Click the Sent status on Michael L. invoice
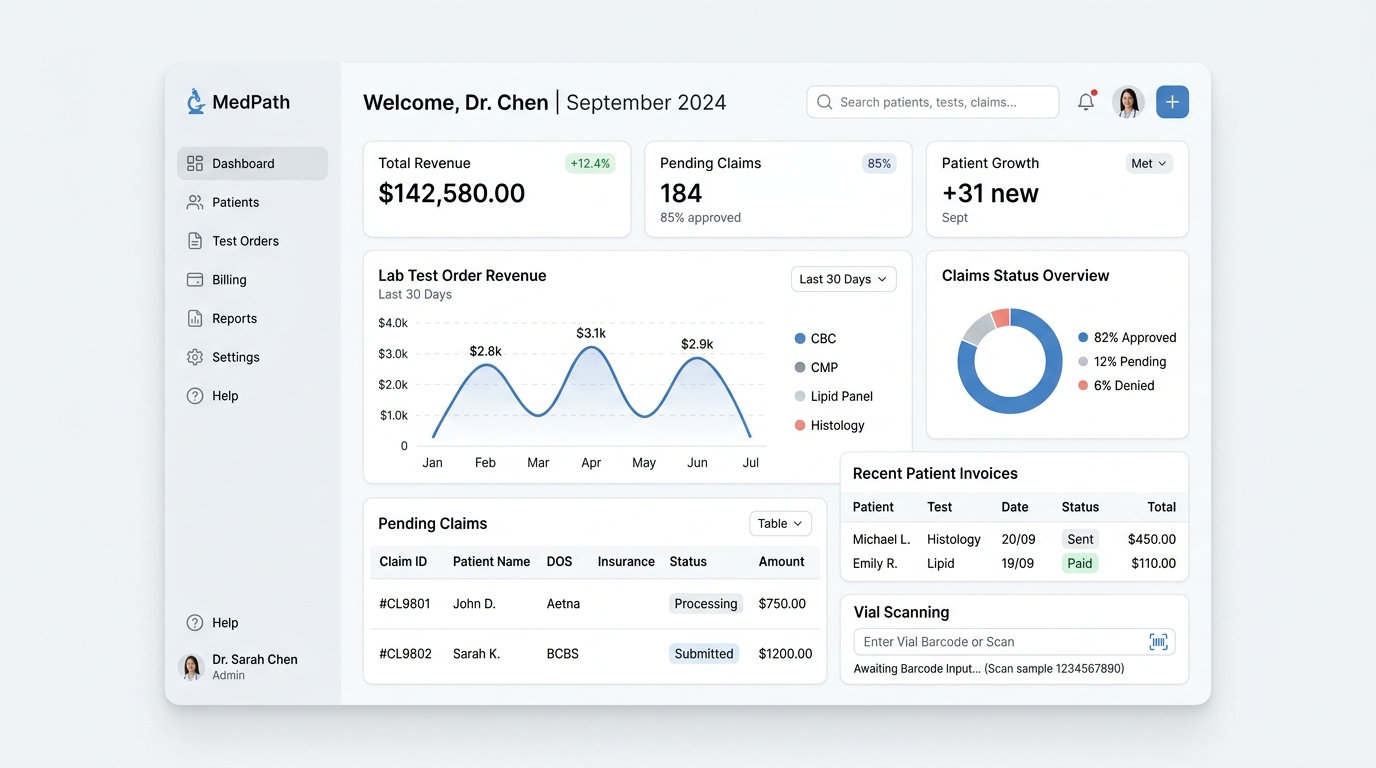Viewport: 1376px width, 768px height. click(x=1080, y=539)
